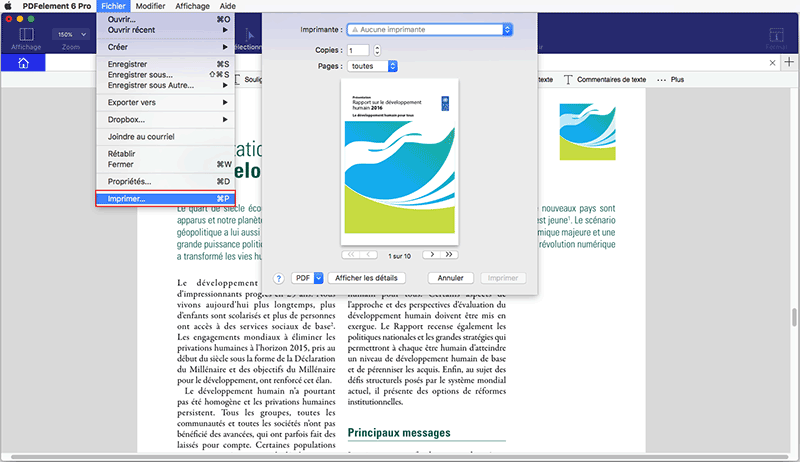Expand Enregistrer sous Autre... submenu

coord(165,86)
